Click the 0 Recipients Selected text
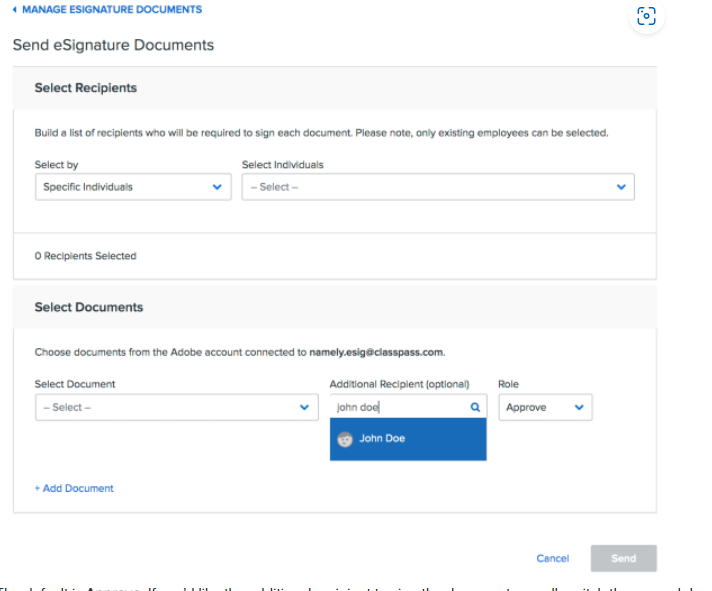712x591 pixels. (85, 256)
